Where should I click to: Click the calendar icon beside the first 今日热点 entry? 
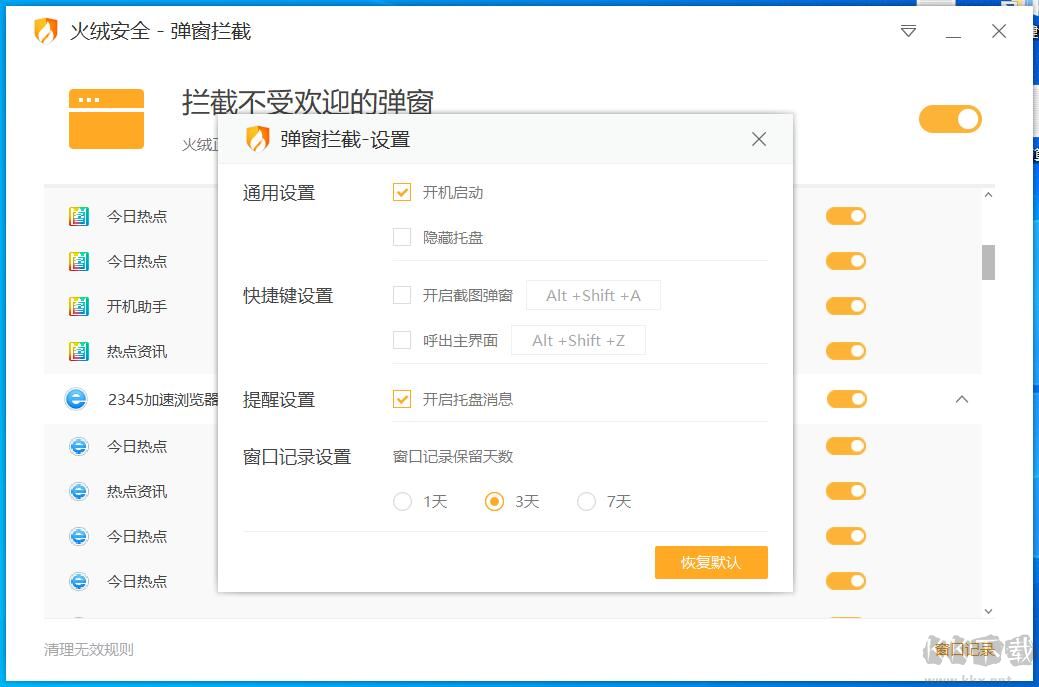pyautogui.click(x=78, y=215)
